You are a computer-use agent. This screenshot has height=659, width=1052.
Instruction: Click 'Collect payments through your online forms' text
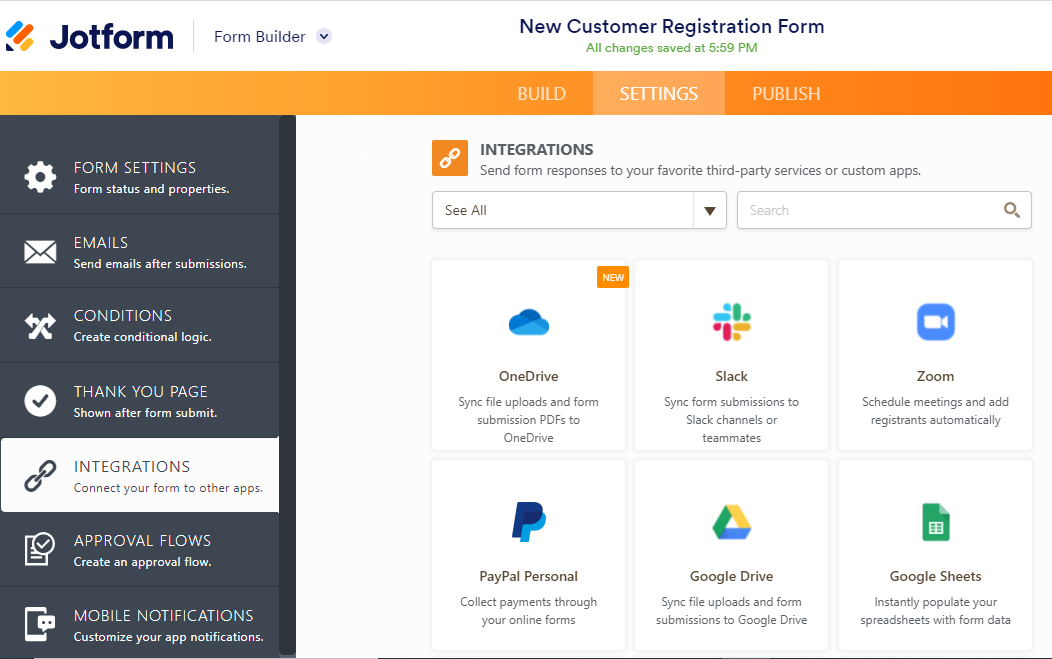pyautogui.click(x=529, y=611)
